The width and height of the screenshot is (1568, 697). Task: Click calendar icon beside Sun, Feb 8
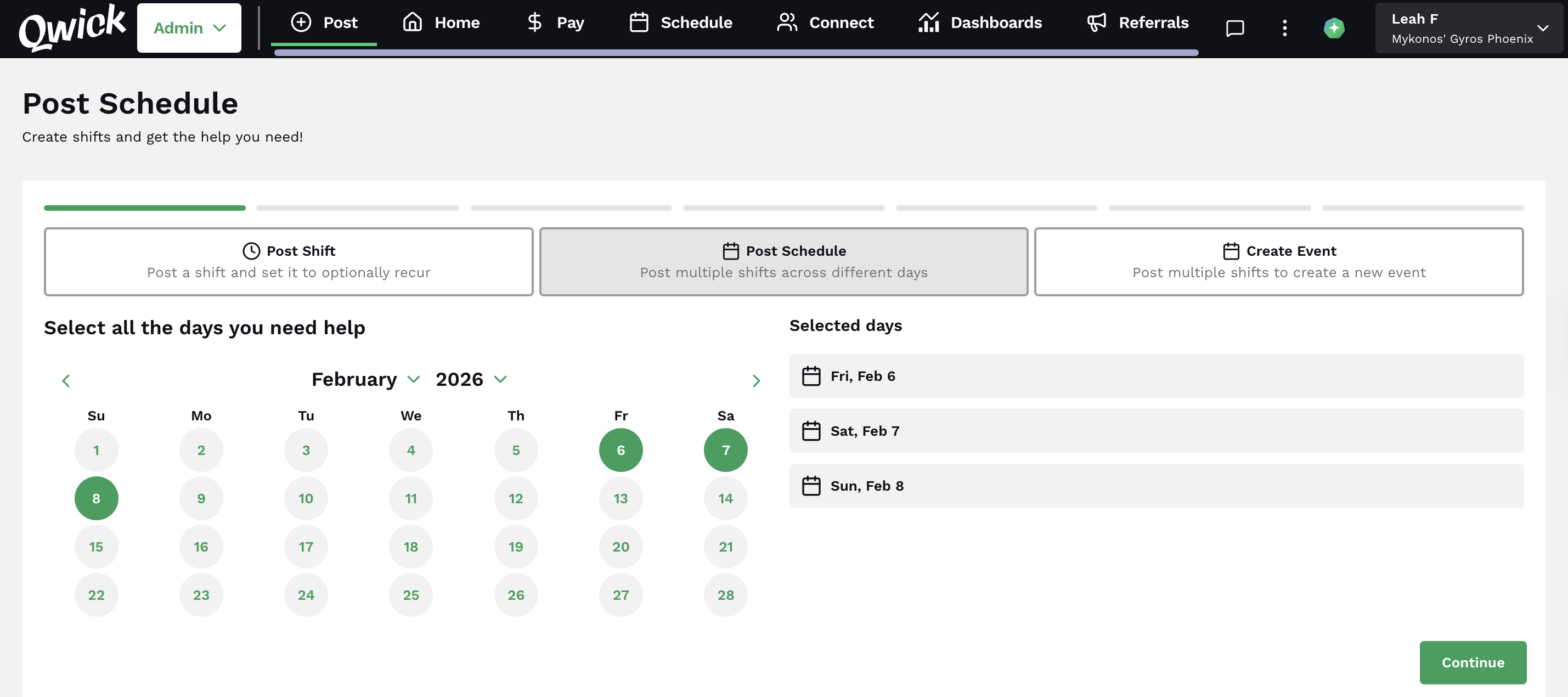811,486
